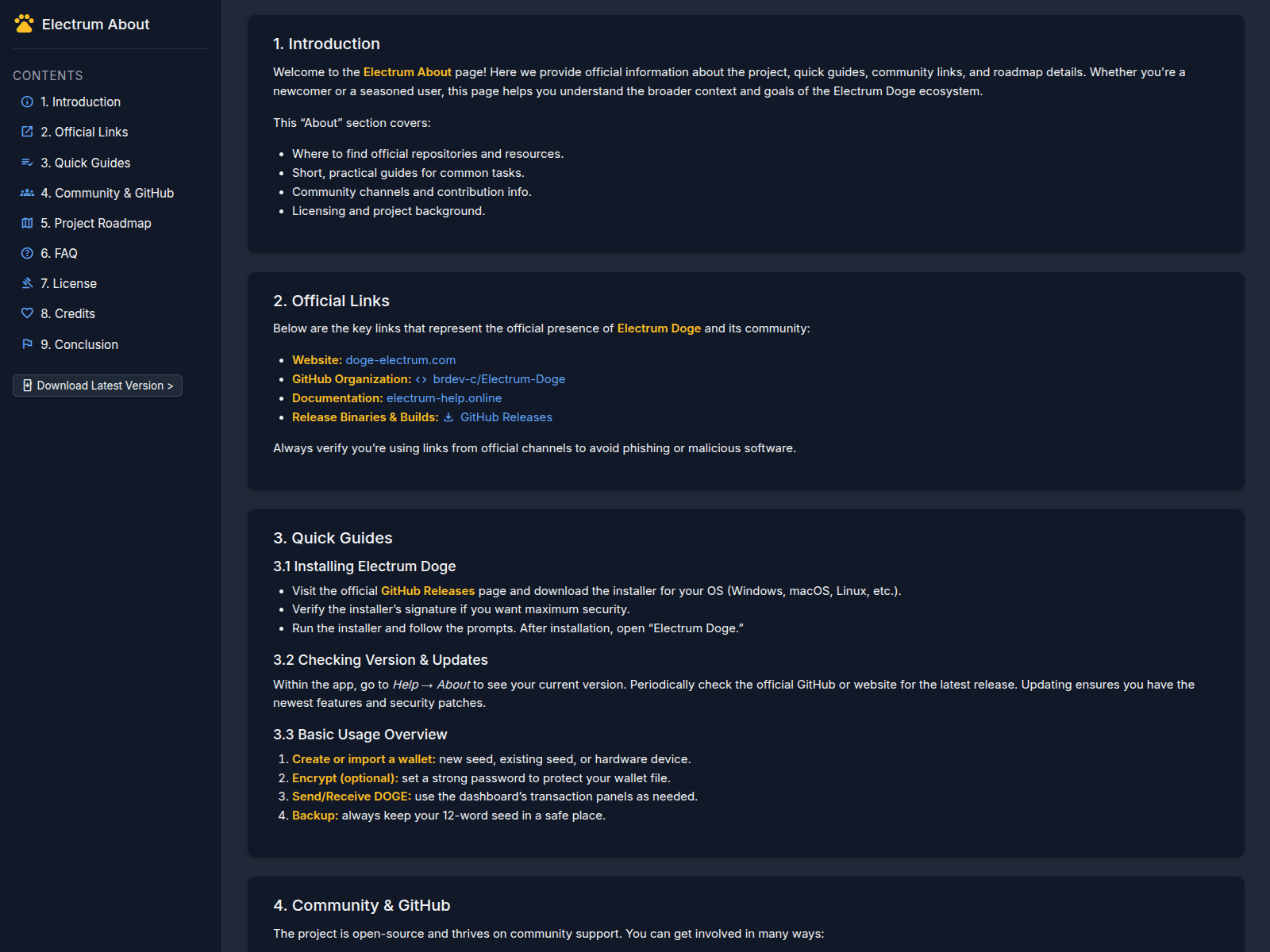This screenshot has height=952, width=1270.
Task: Click the list icon beside Quick Guides
Action: point(27,163)
